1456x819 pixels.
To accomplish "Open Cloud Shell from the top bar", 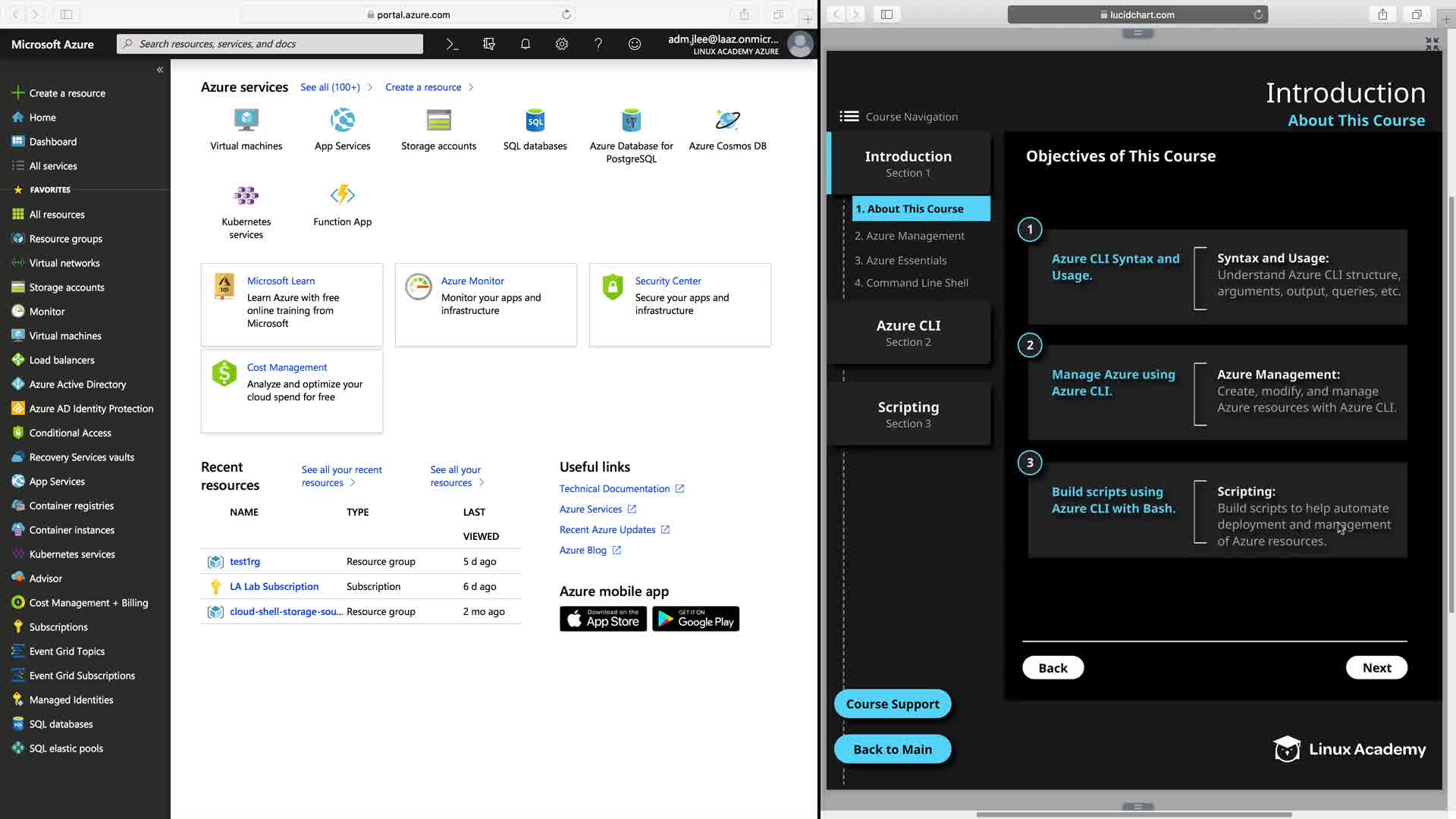I will (452, 44).
